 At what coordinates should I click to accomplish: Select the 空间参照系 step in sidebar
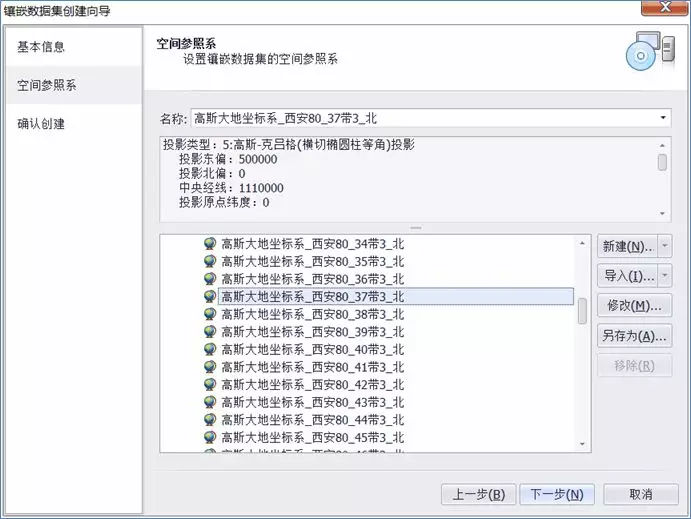tap(47, 86)
